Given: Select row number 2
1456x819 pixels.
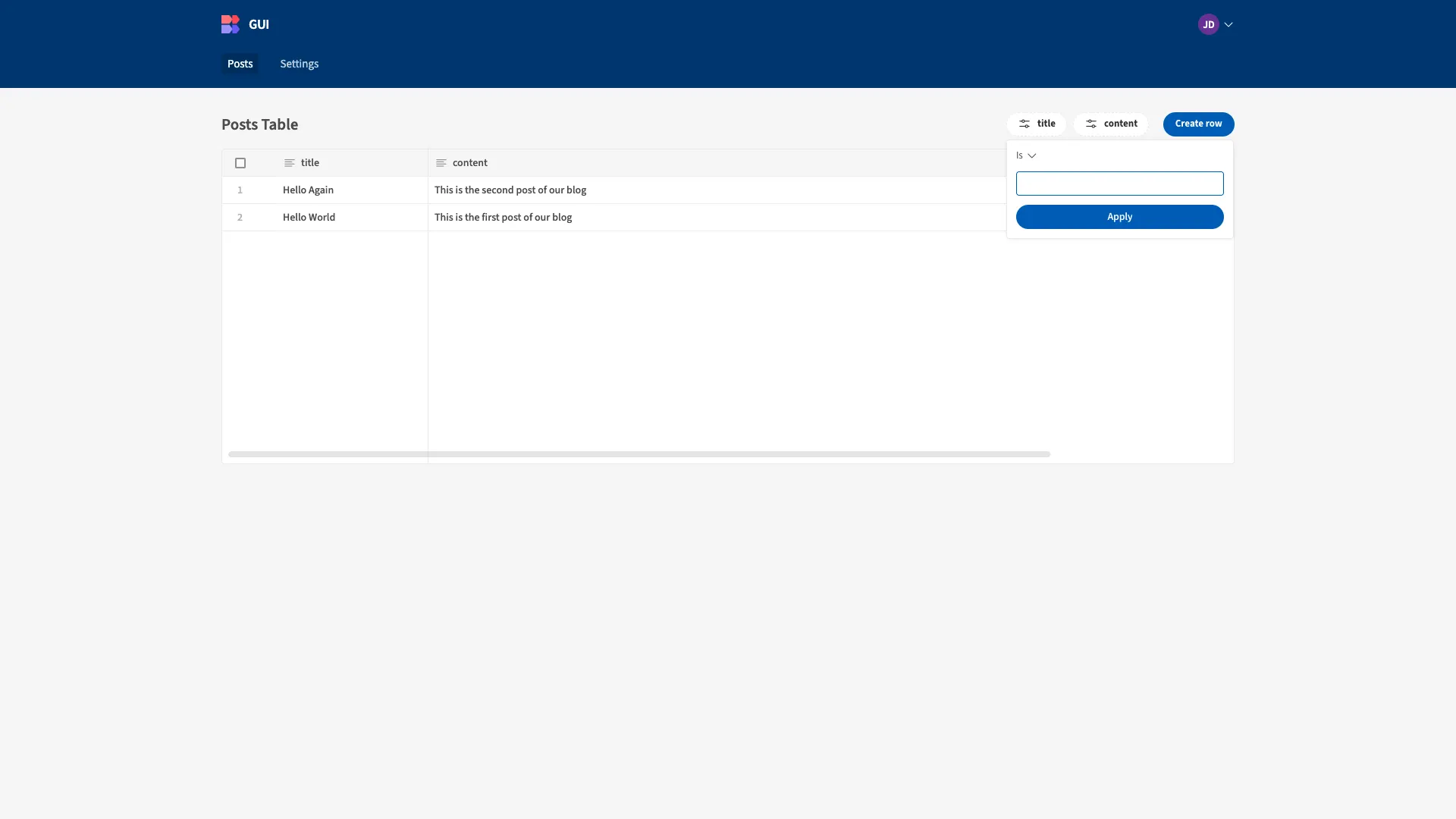Looking at the screenshot, I should [240, 218].
